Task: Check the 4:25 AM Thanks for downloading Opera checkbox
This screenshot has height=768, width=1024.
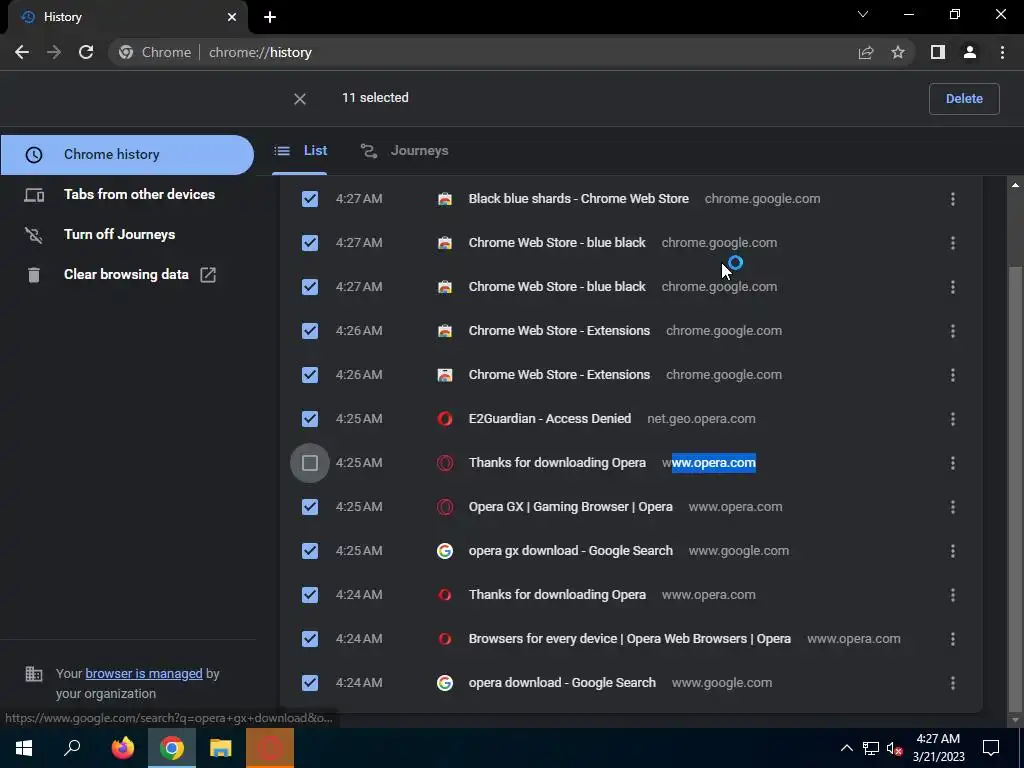Action: click(310, 462)
